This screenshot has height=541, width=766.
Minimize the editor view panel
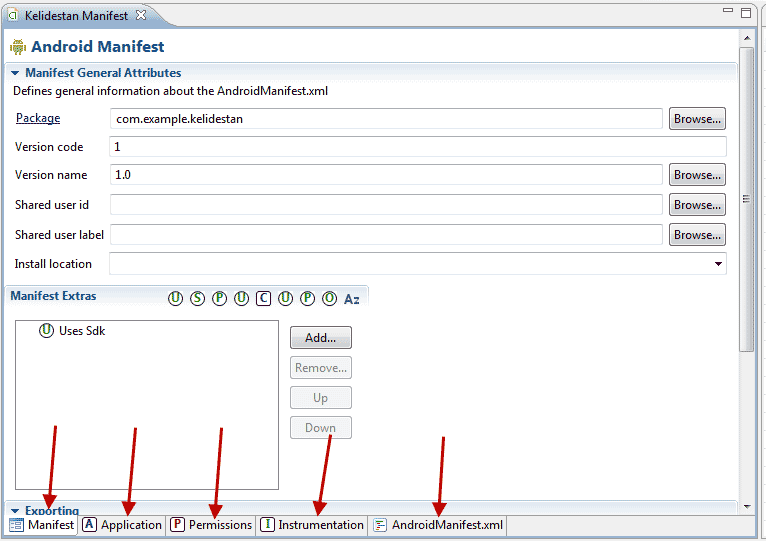728,10
